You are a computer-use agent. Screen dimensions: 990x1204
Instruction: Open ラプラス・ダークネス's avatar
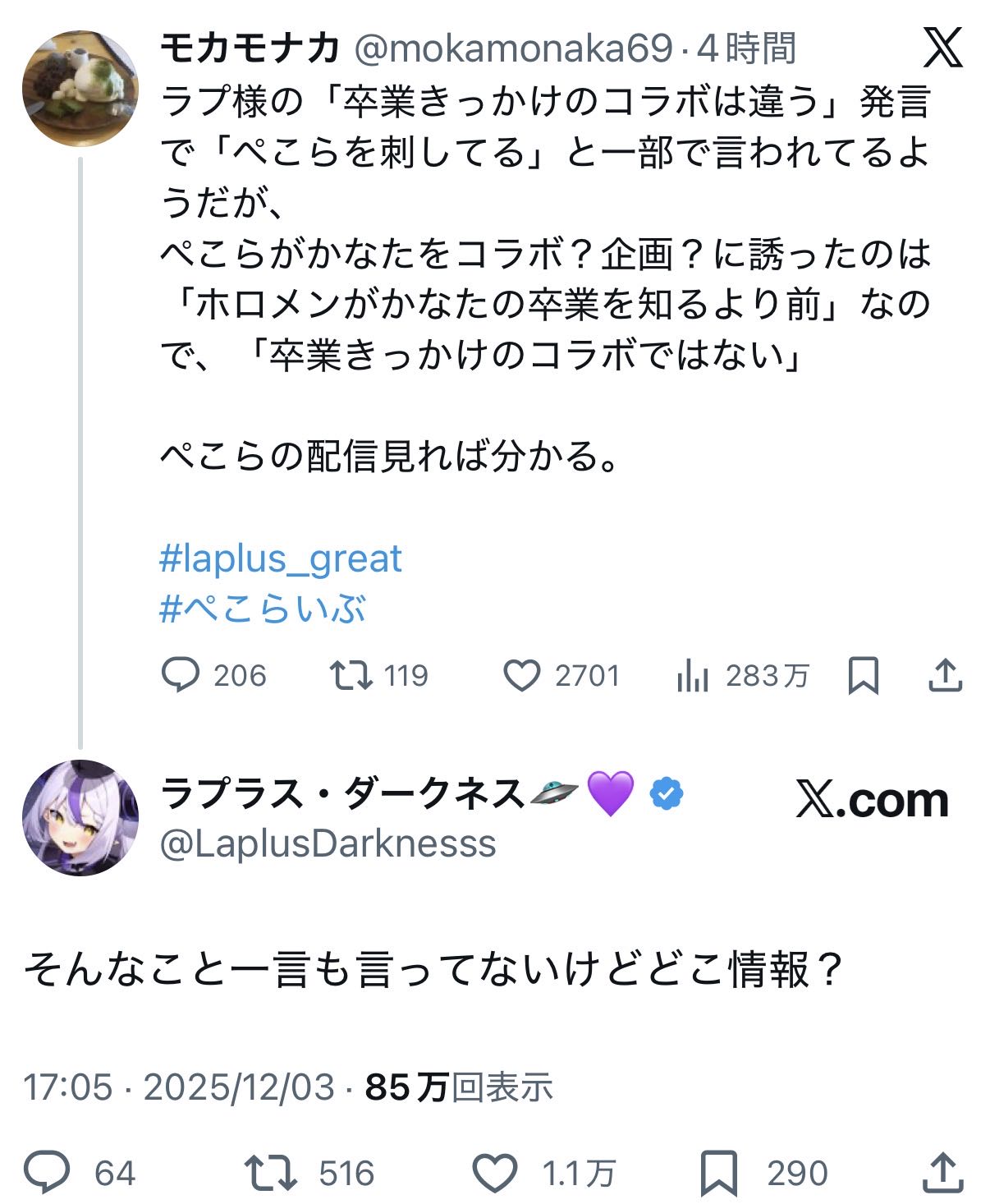tap(80, 817)
